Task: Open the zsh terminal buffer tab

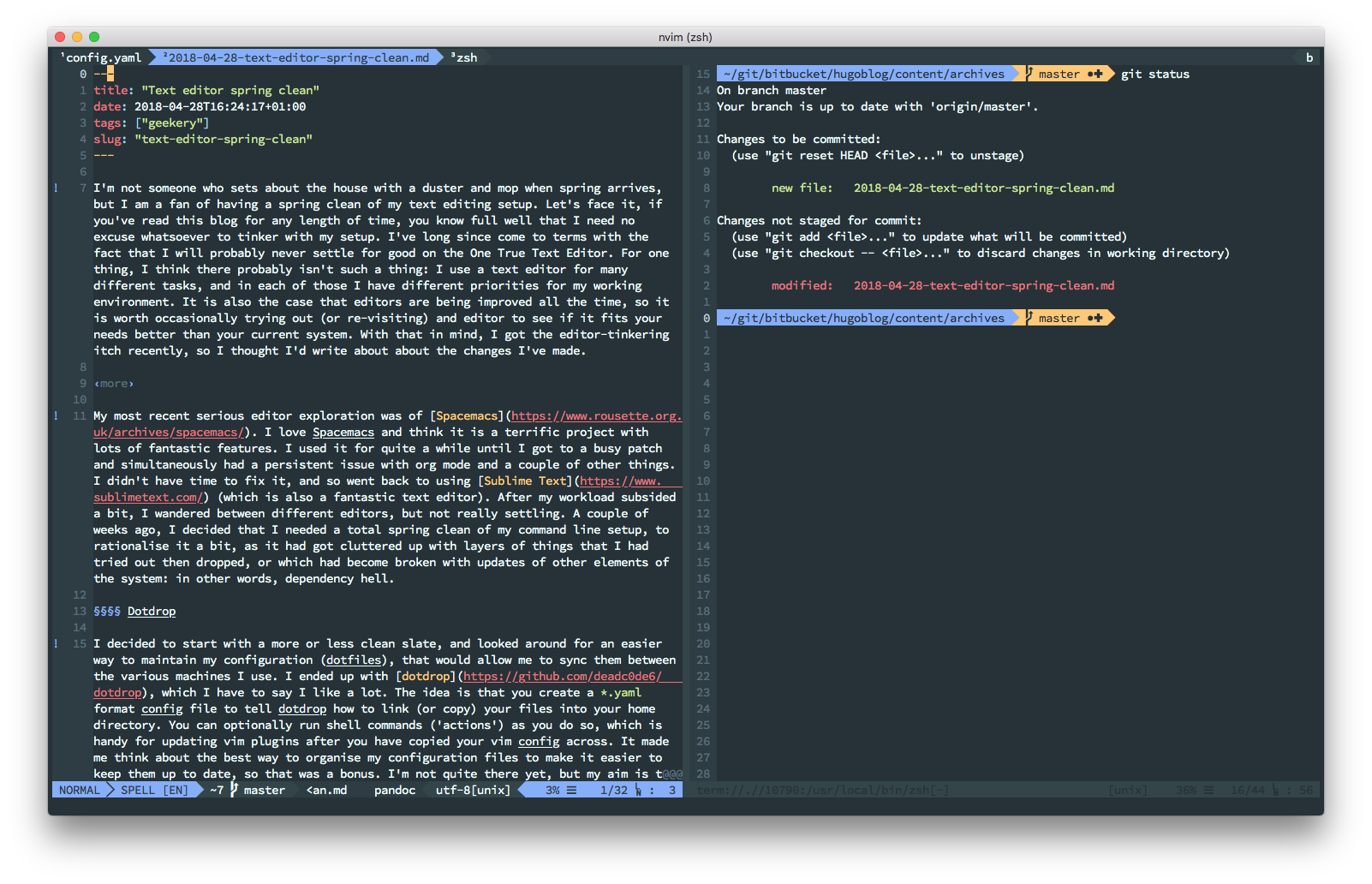Action: click(466, 57)
